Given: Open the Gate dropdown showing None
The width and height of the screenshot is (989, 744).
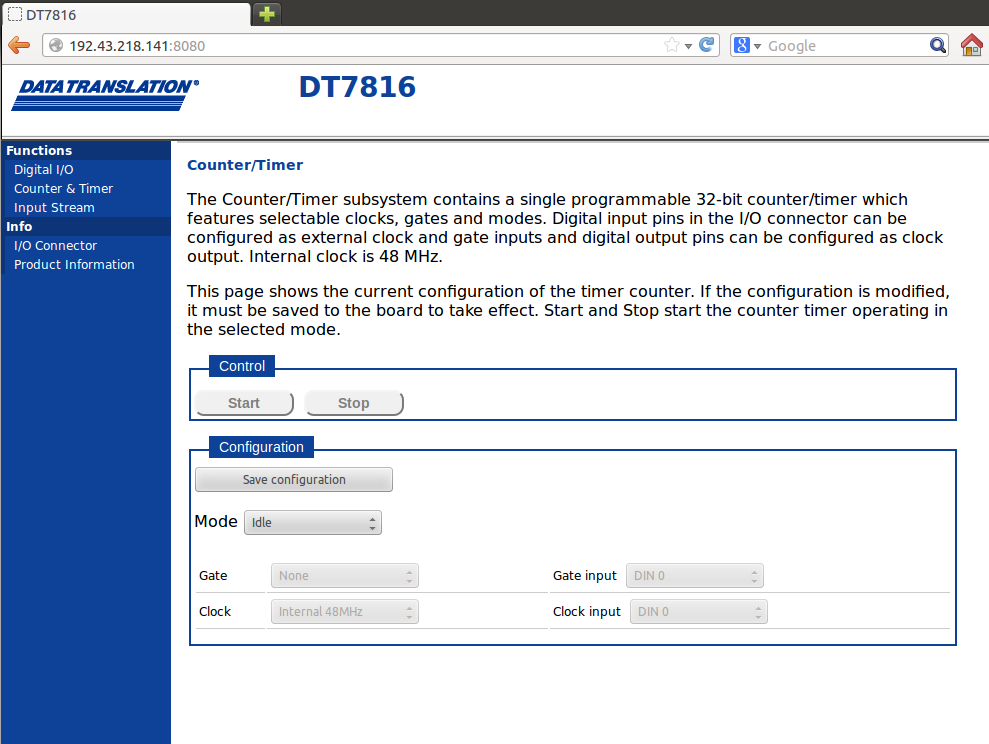Looking at the screenshot, I should 344,576.
